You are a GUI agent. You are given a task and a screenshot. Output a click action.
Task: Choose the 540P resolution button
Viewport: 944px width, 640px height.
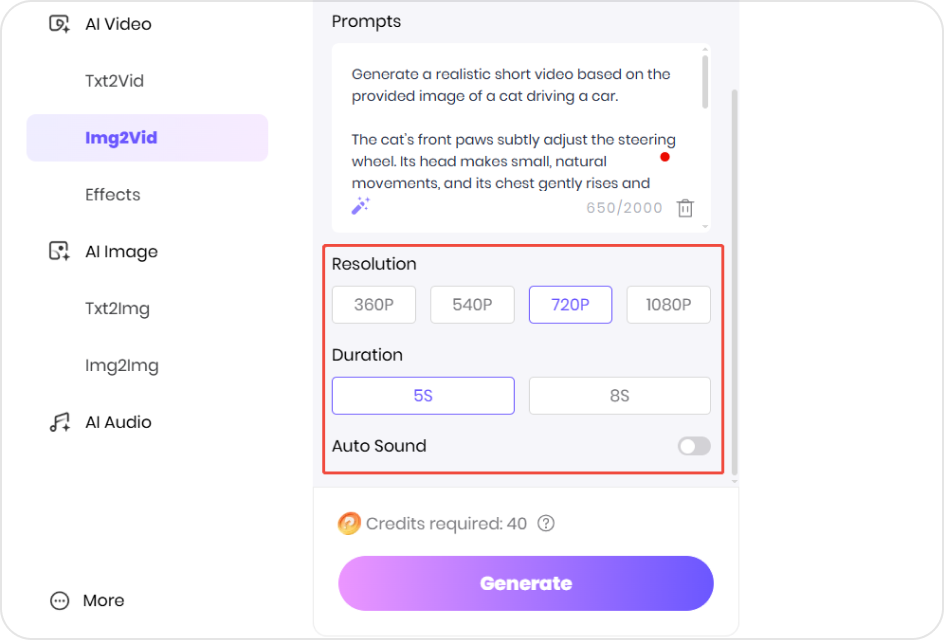(472, 304)
